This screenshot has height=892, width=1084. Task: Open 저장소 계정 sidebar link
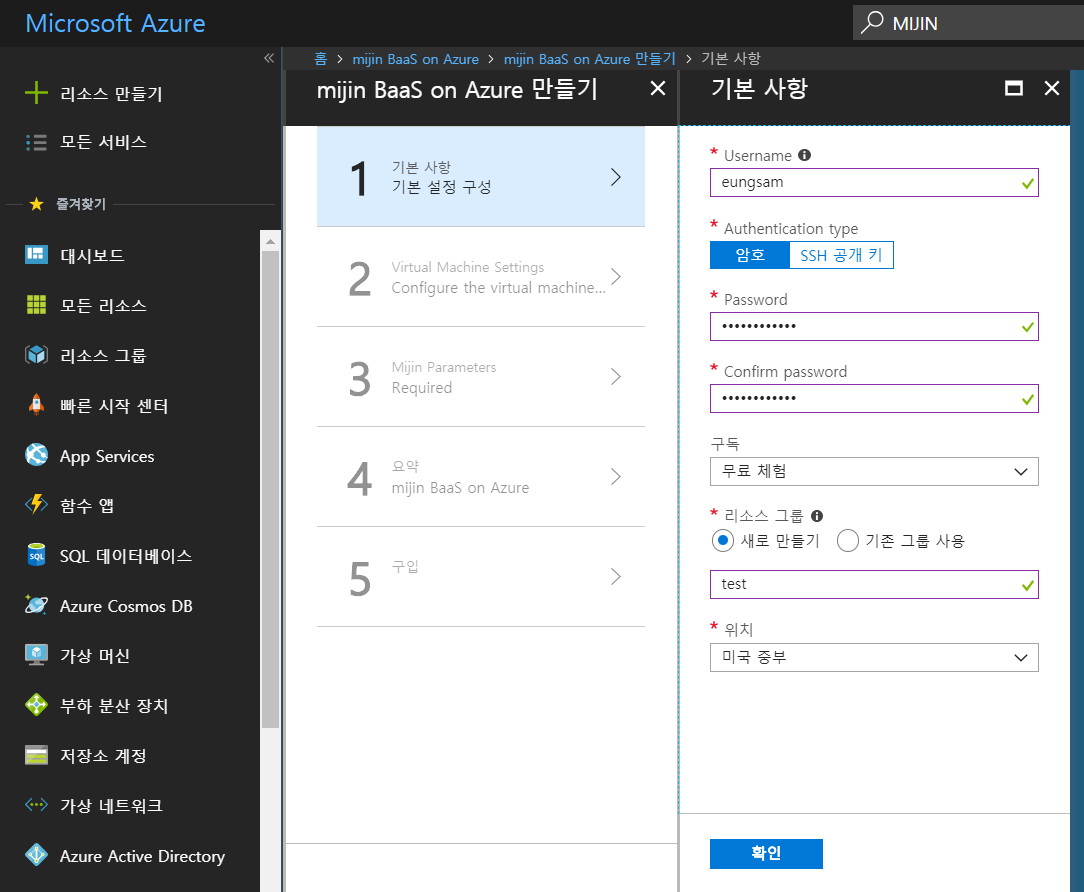tap(104, 756)
